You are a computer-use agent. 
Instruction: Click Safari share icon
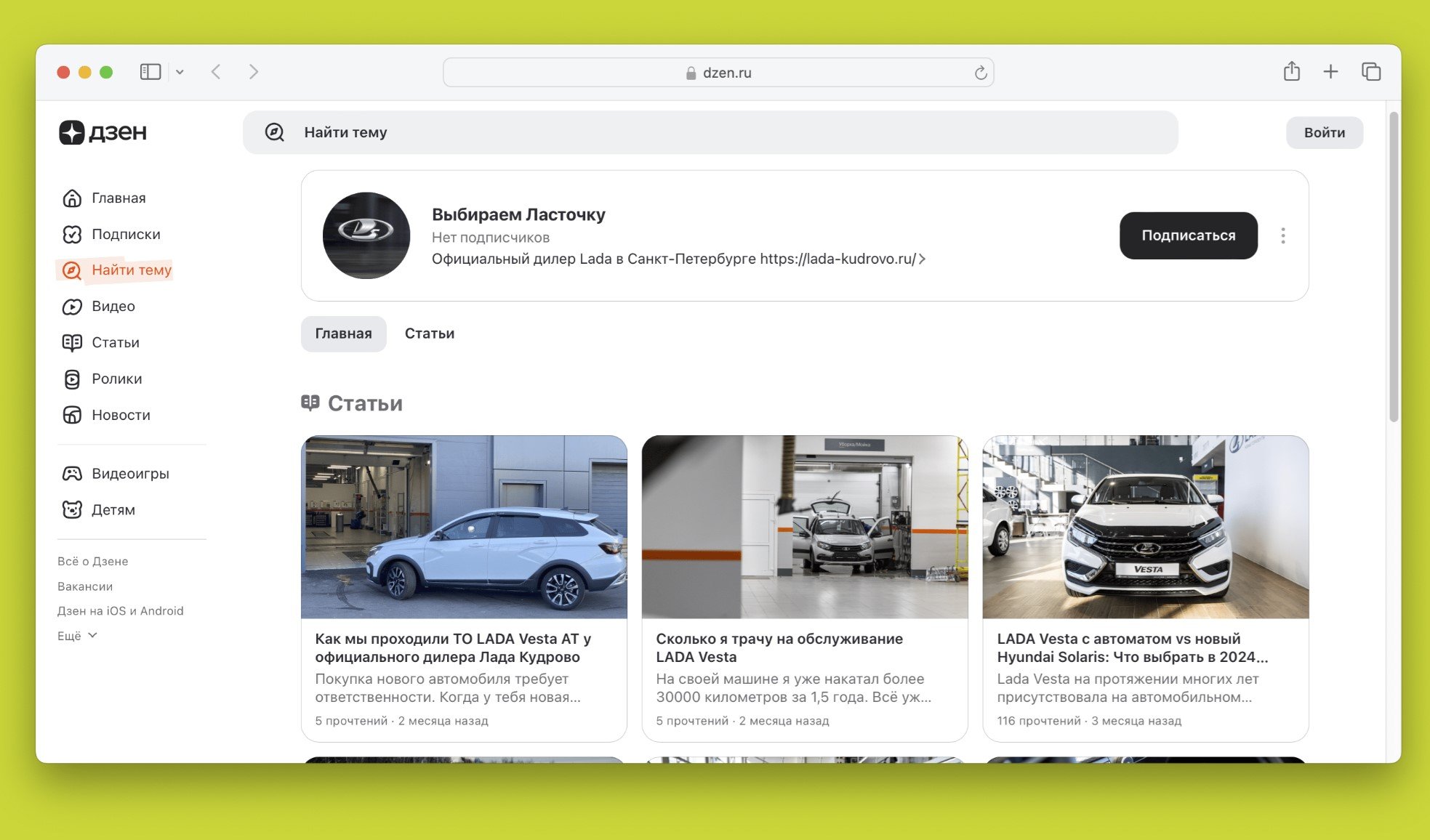click(1291, 71)
